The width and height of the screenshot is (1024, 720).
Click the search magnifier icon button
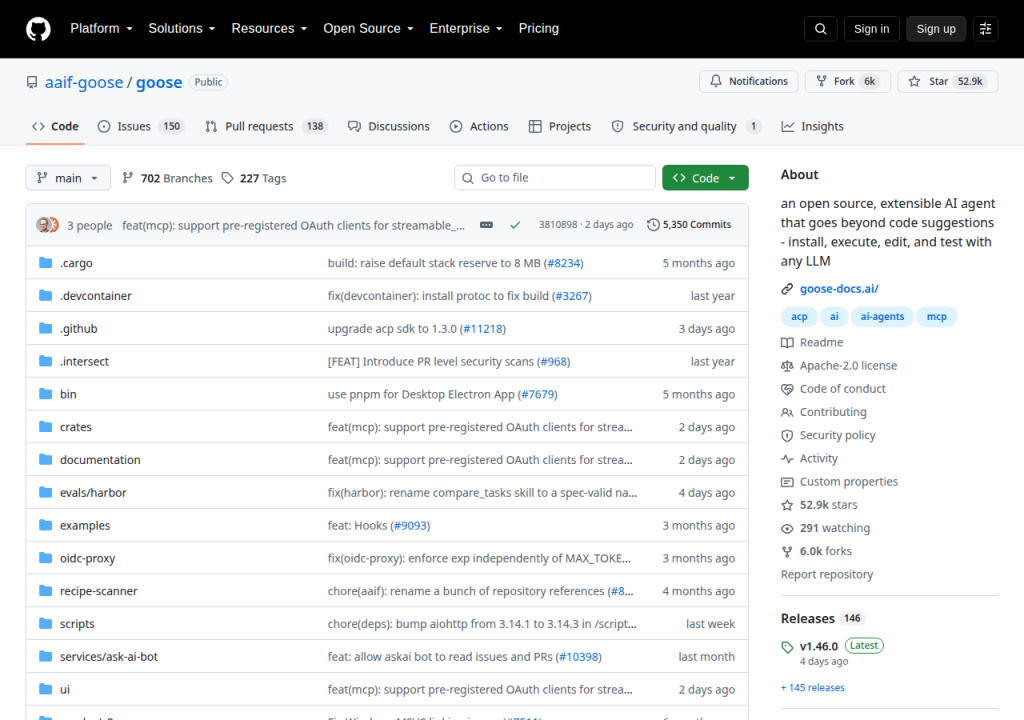[821, 29]
